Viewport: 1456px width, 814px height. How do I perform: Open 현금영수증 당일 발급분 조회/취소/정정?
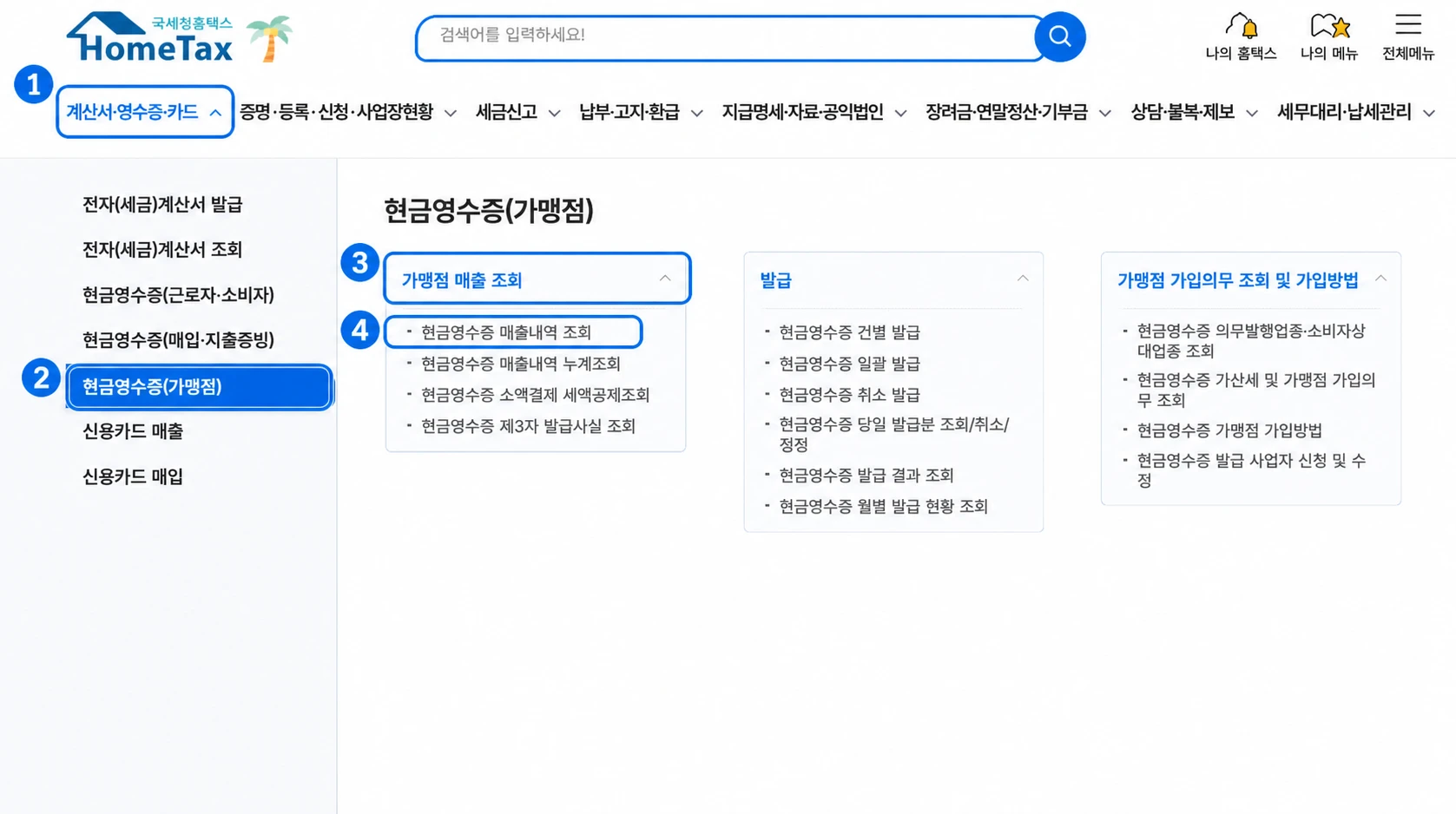point(893,435)
